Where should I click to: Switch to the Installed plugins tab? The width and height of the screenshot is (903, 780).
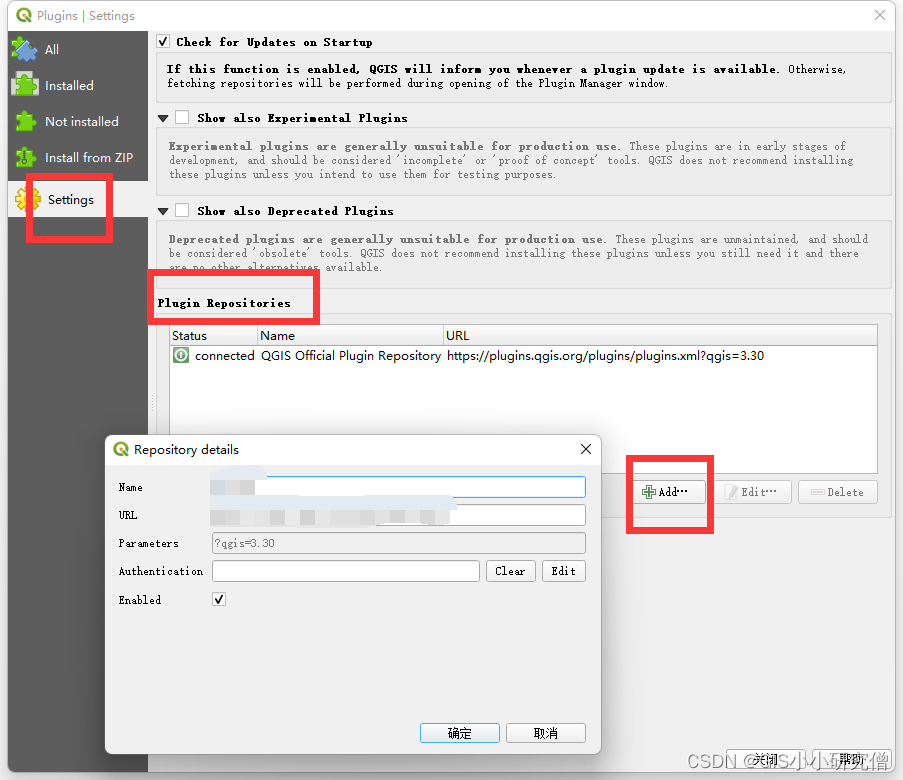click(x=78, y=86)
